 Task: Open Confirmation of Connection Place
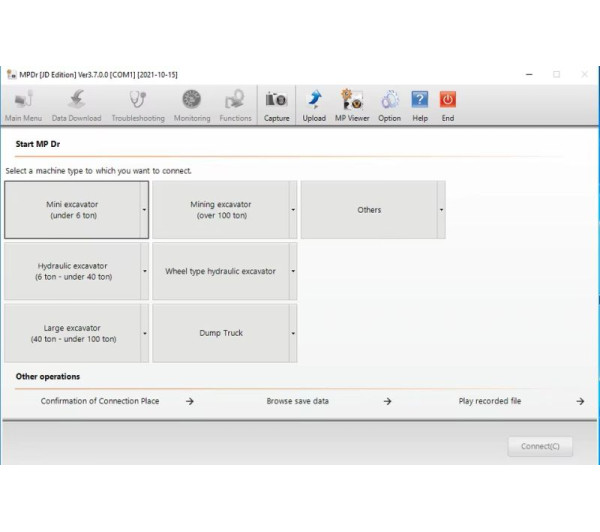(x=100, y=401)
